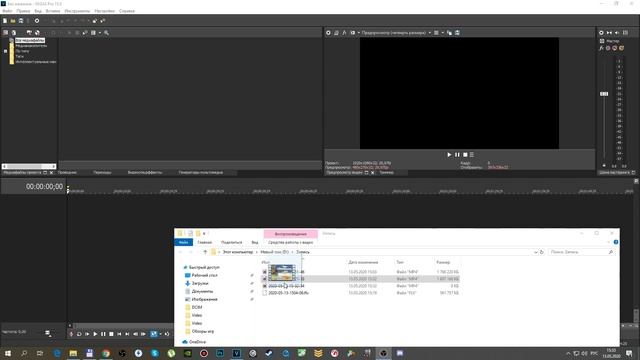This screenshot has height=360, width=640.
Task: Refresh the Explorer folder view
Action: 542,252
